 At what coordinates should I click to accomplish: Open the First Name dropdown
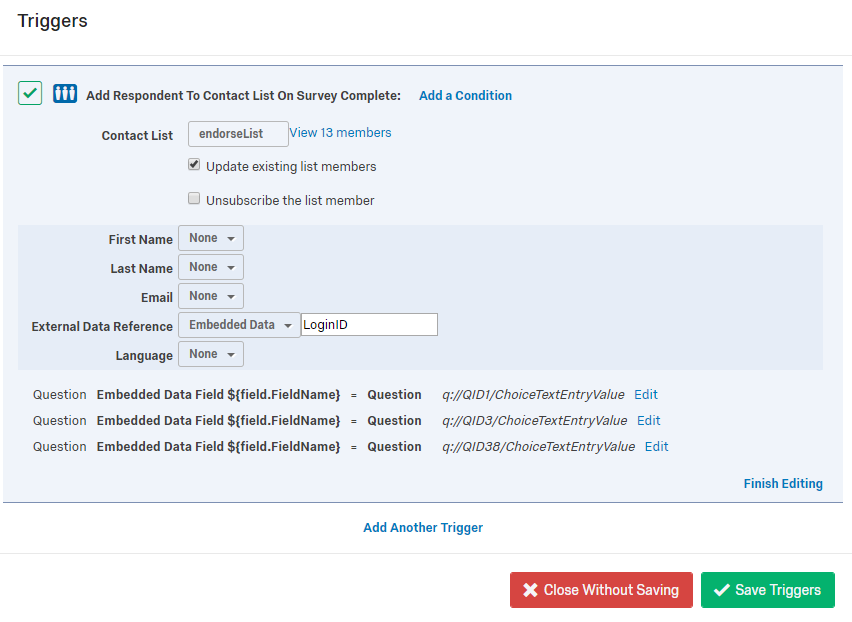(211, 238)
